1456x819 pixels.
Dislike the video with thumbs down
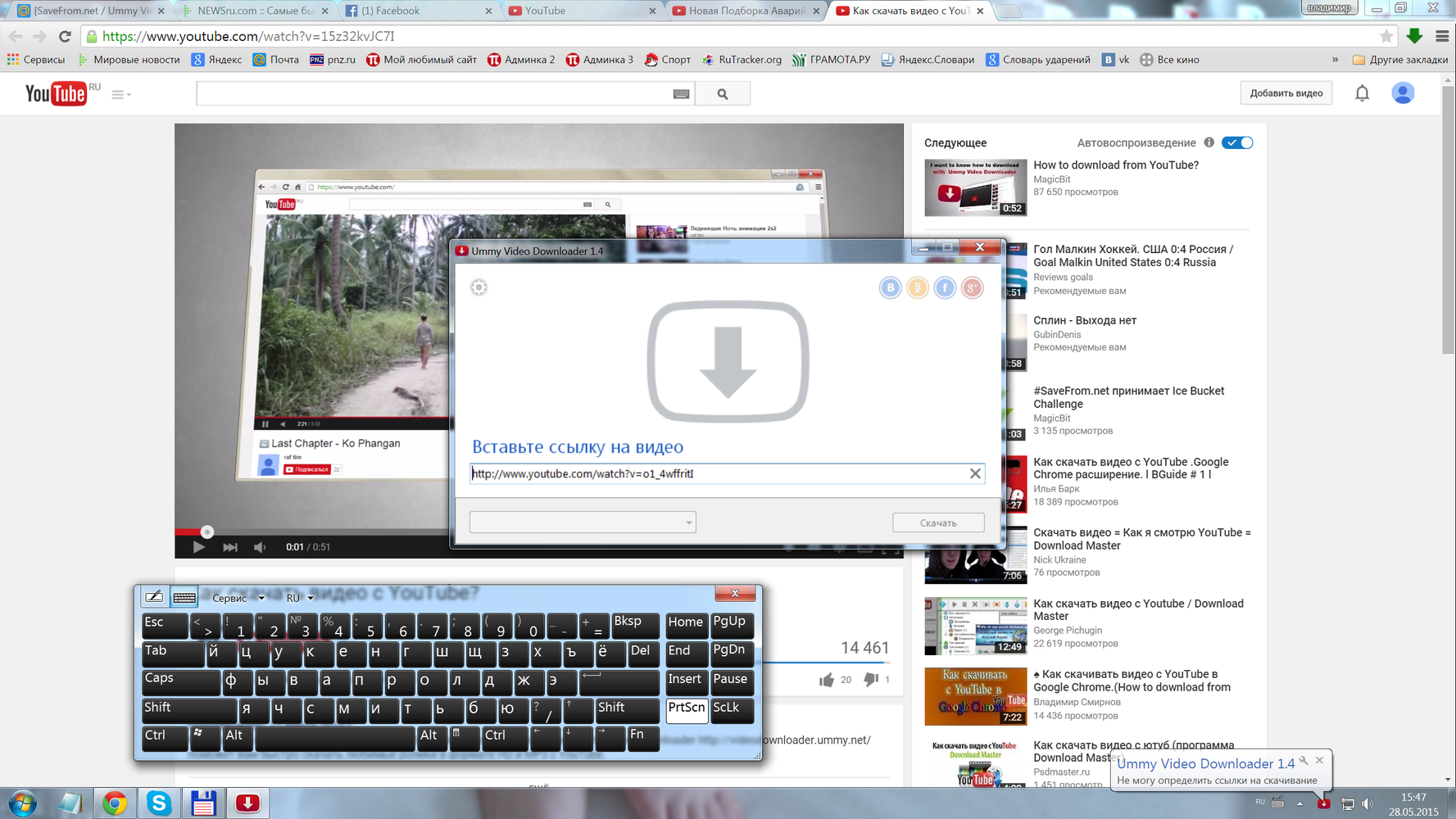pos(871,680)
